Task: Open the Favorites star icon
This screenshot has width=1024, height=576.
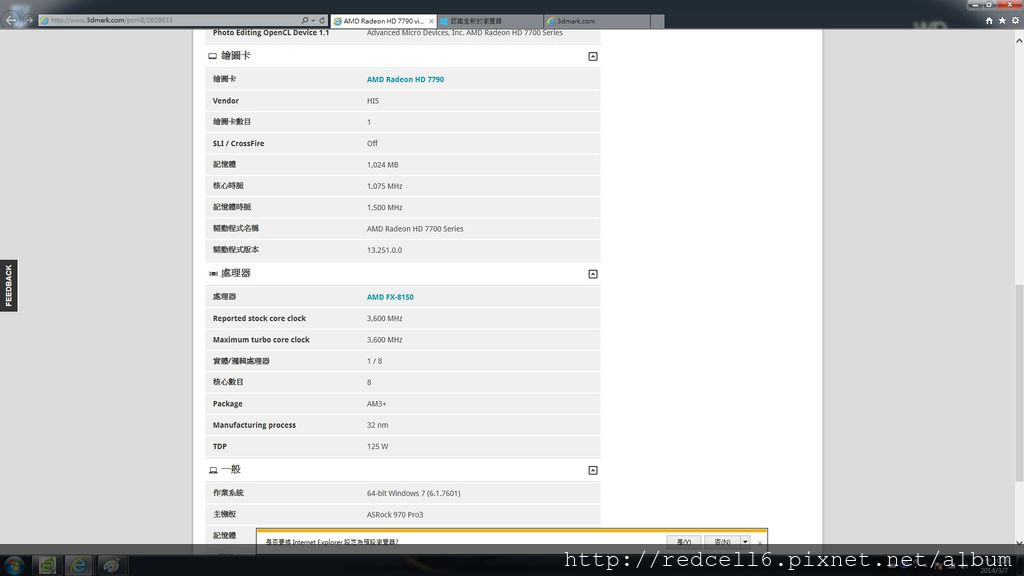Action: pos(1002,21)
